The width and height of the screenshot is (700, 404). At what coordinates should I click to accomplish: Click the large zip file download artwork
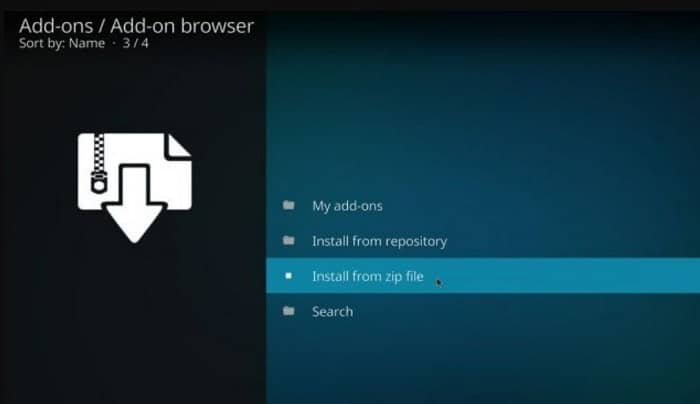pos(134,187)
